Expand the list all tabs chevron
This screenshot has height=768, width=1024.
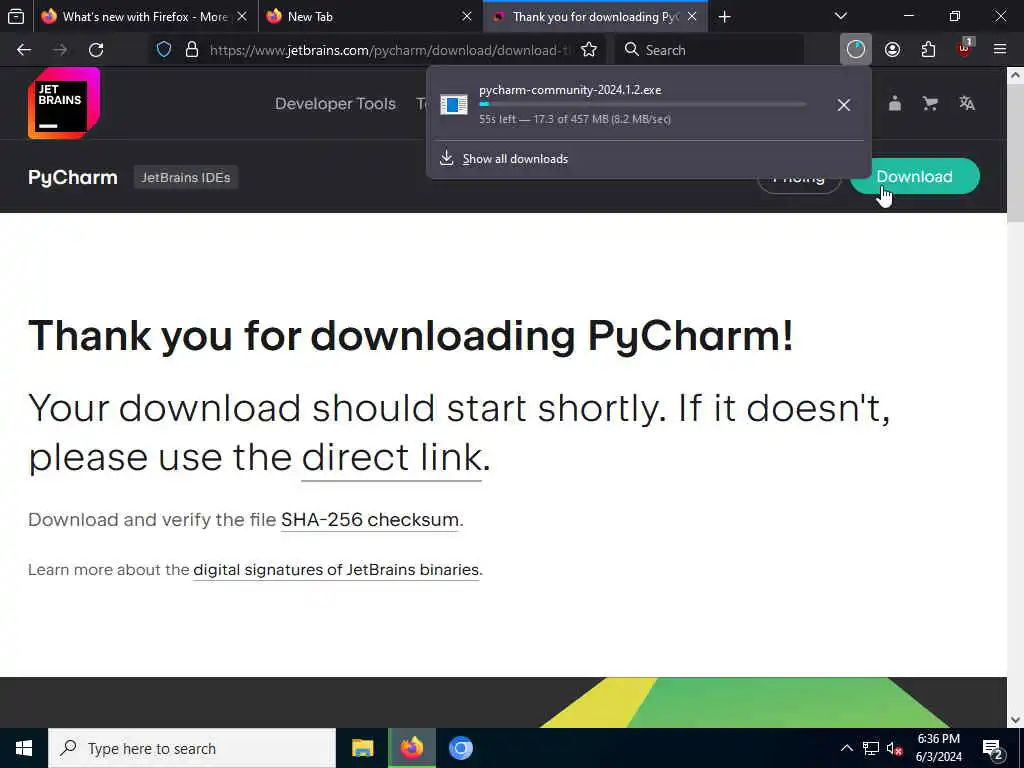(841, 16)
